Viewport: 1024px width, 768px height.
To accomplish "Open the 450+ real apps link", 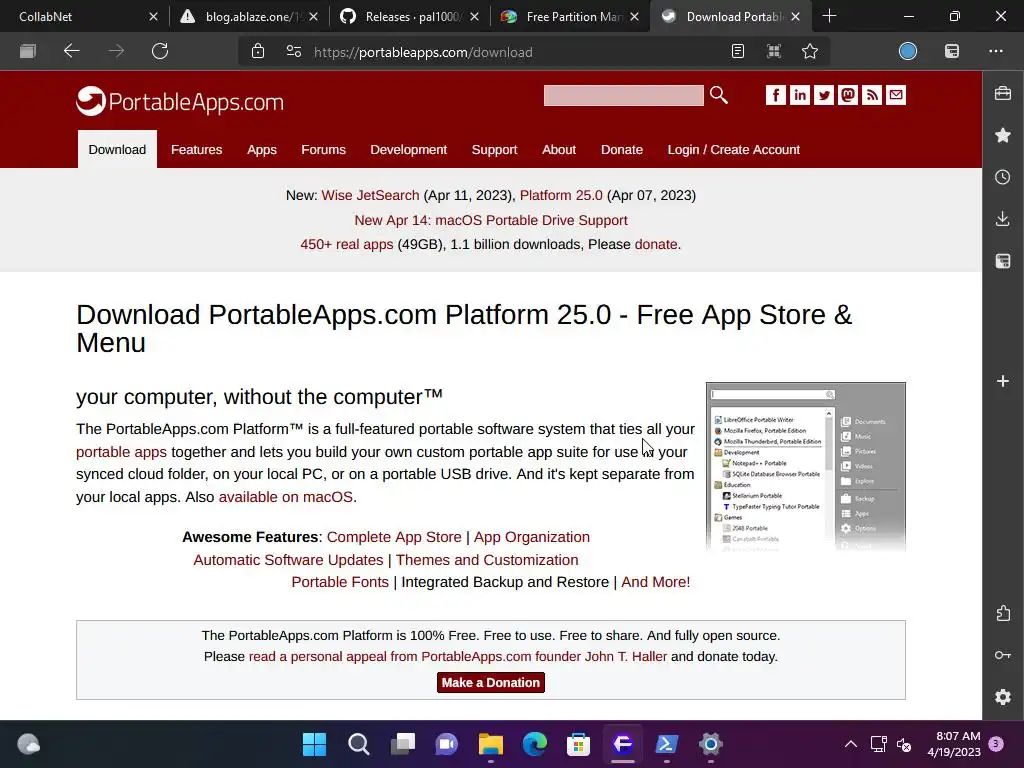I will pos(347,244).
